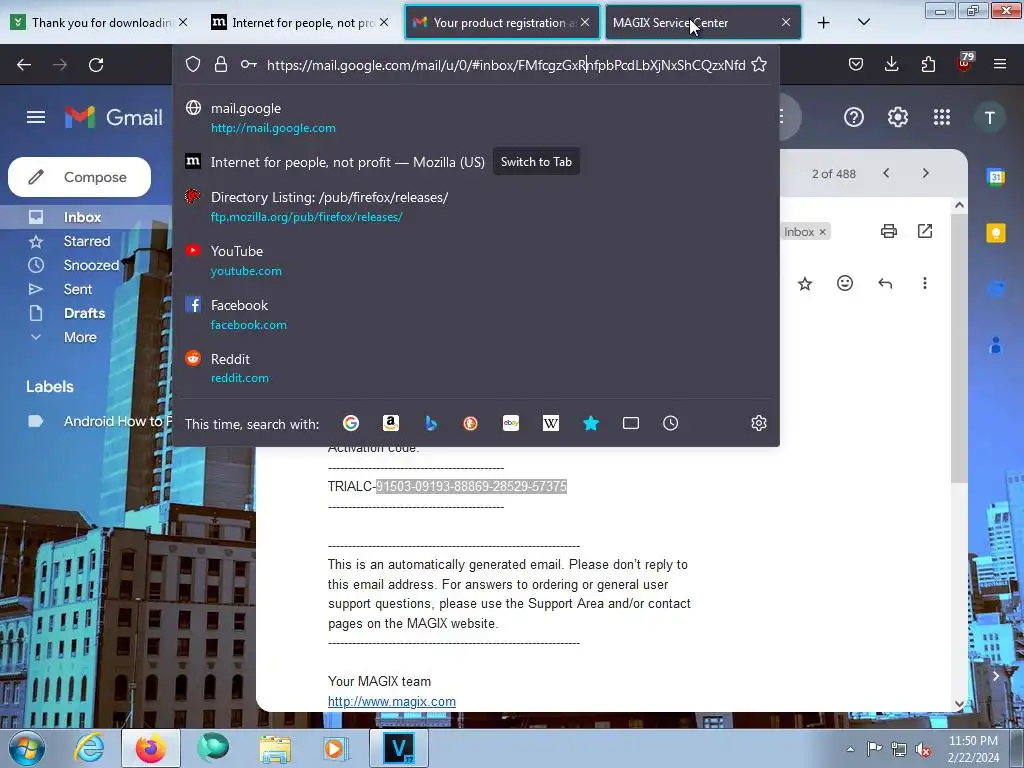
Task: Star this email message
Action: pos(805,283)
